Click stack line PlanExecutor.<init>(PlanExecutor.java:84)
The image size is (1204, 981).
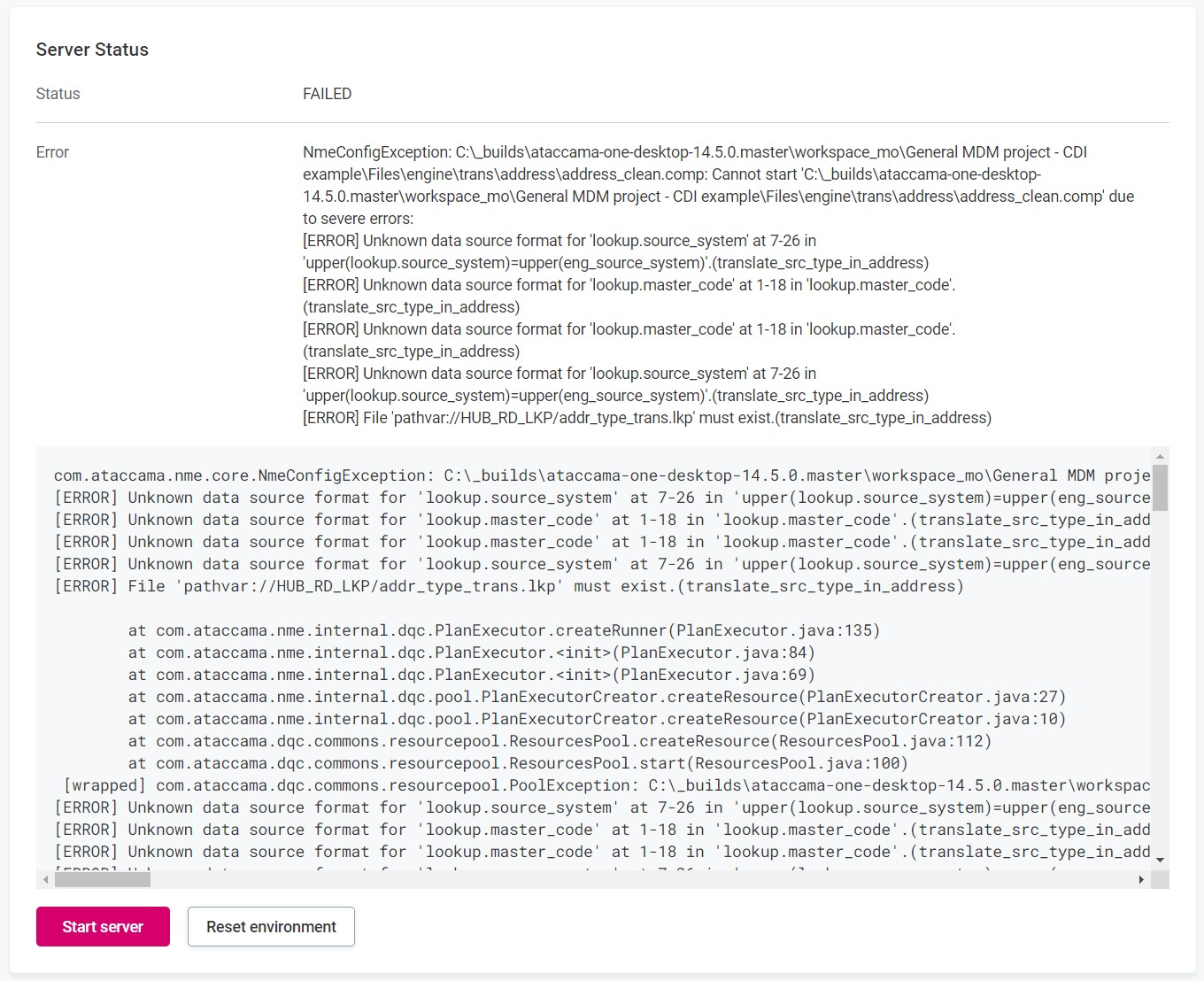click(471, 653)
